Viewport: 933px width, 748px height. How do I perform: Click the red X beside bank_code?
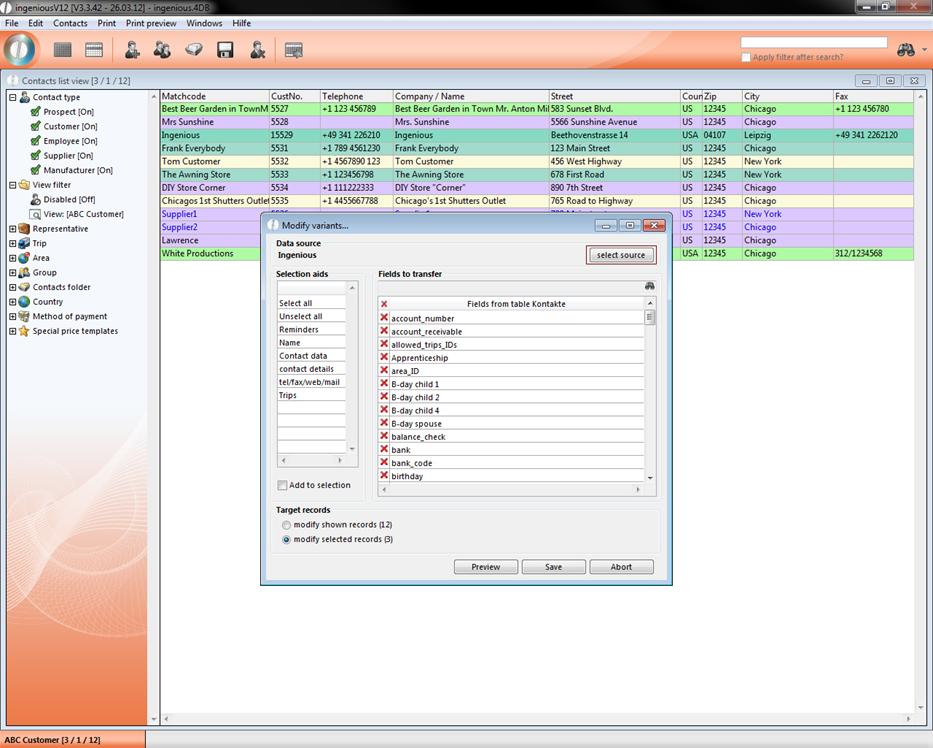384,463
